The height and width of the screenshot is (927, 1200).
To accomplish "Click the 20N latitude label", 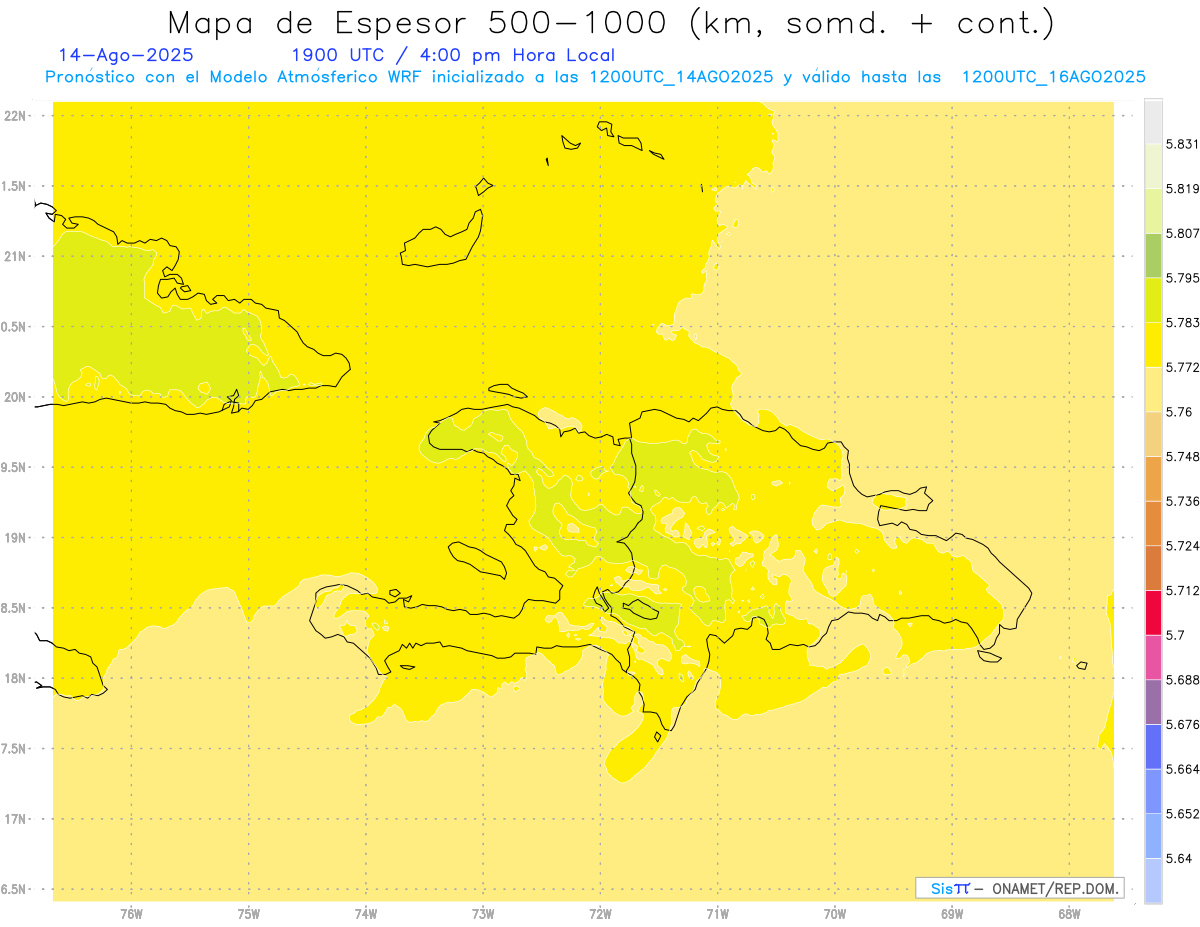I will [x=15, y=397].
